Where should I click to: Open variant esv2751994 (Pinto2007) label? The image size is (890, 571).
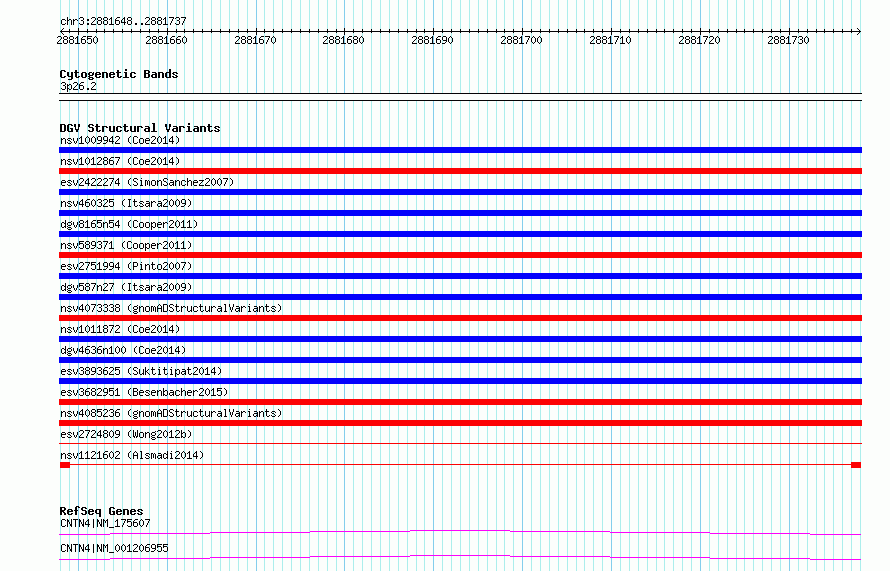click(x=126, y=266)
